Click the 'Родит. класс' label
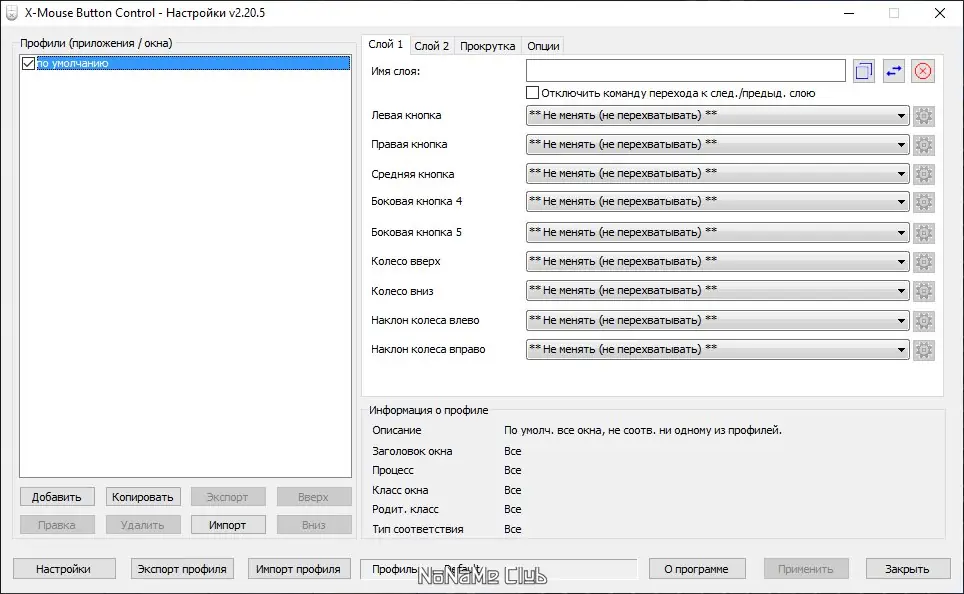Screen dimensions: 964x594 point(405,509)
